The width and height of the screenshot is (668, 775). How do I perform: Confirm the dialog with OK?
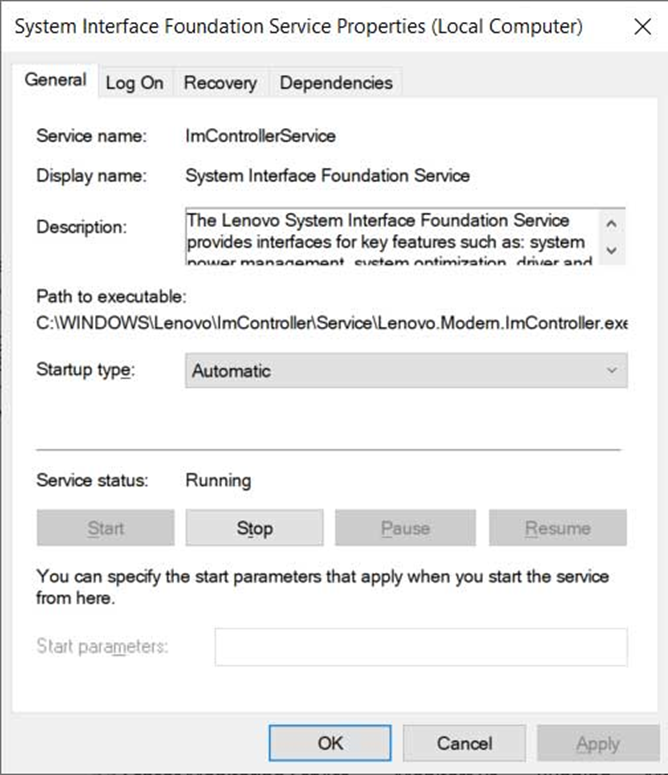(330, 743)
